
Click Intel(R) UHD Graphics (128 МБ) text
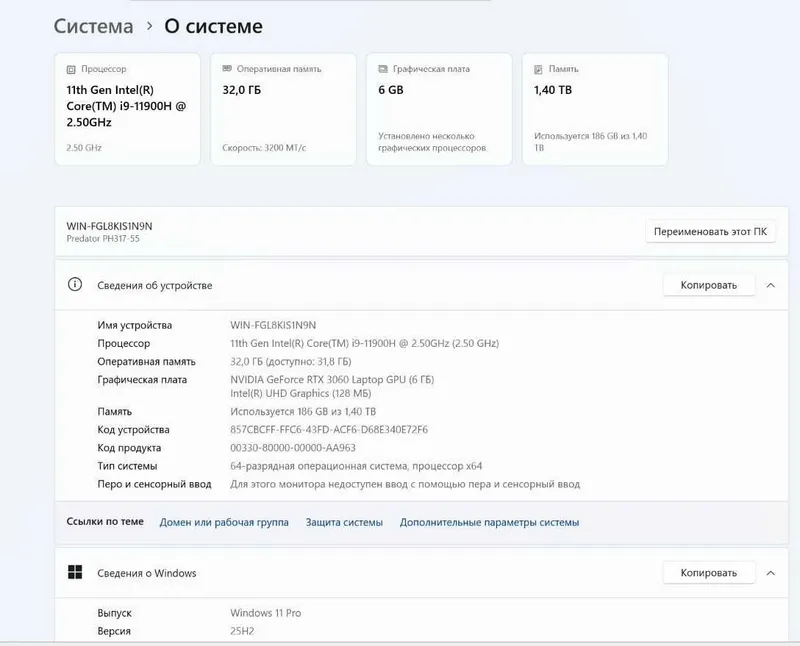[x=301, y=393]
